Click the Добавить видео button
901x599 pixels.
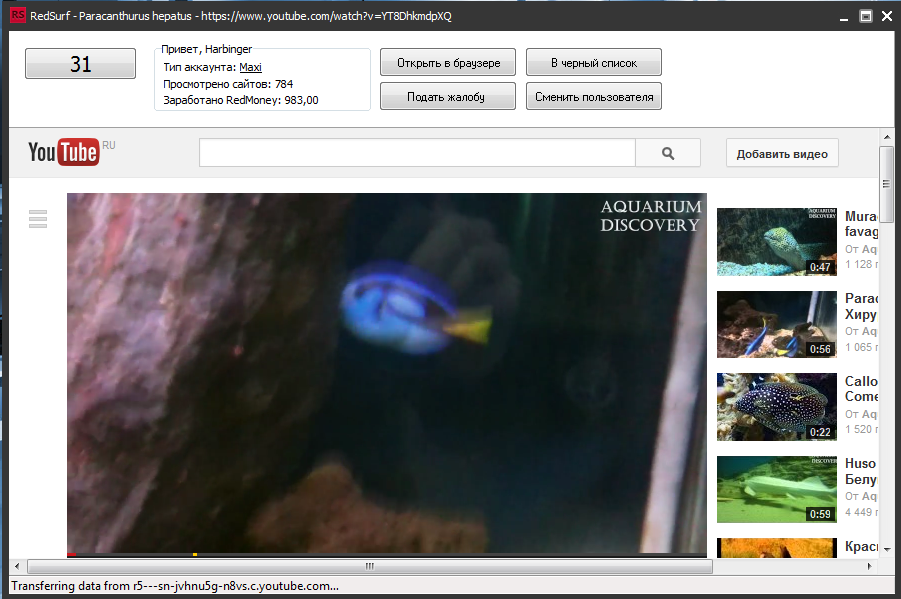click(782, 153)
